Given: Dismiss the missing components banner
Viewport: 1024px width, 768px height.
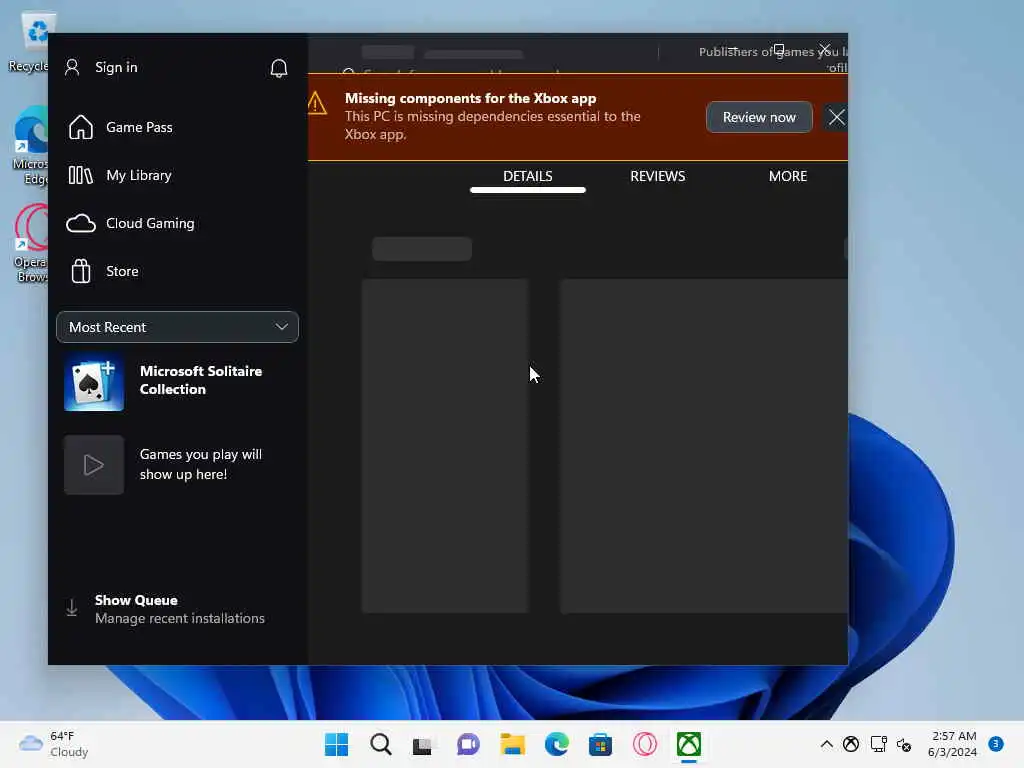Looking at the screenshot, I should 836,118.
